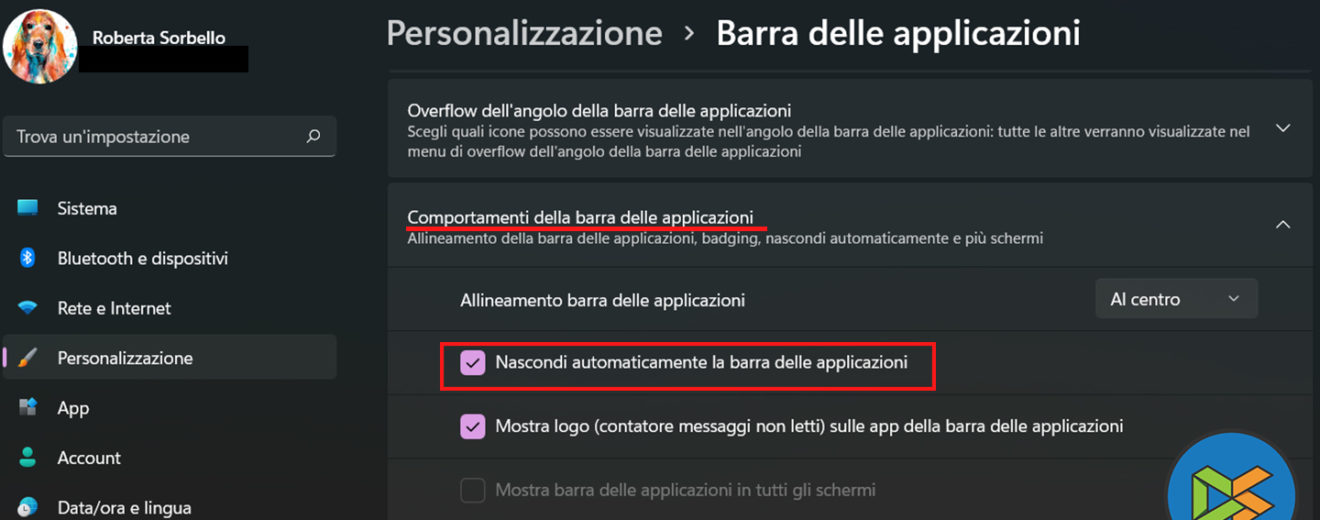The width and height of the screenshot is (1320, 520).
Task: Click Mostra barra in tutti gli schermi checkbox
Action: click(473, 491)
